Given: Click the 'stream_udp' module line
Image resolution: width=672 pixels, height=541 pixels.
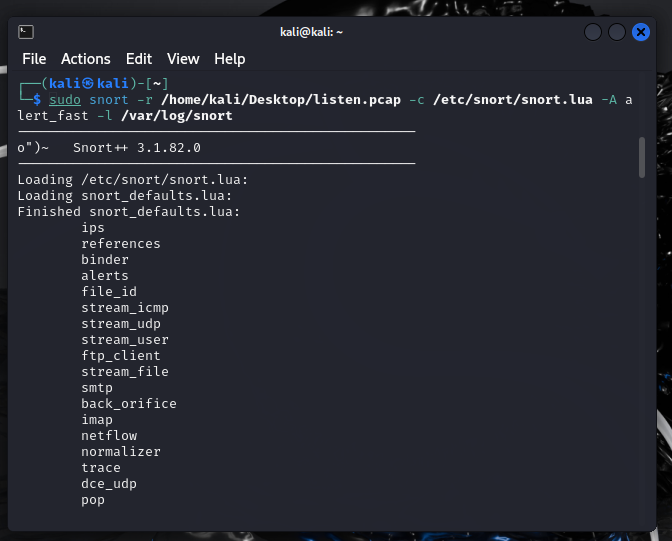Looking at the screenshot, I should point(121,324).
